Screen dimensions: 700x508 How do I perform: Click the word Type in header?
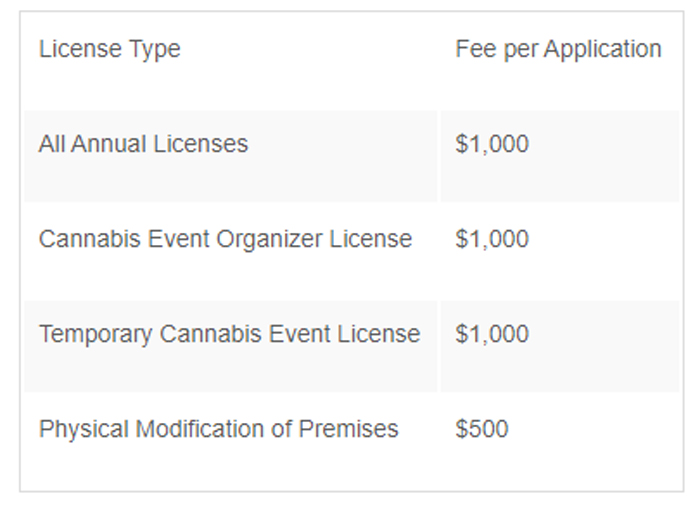(x=154, y=50)
